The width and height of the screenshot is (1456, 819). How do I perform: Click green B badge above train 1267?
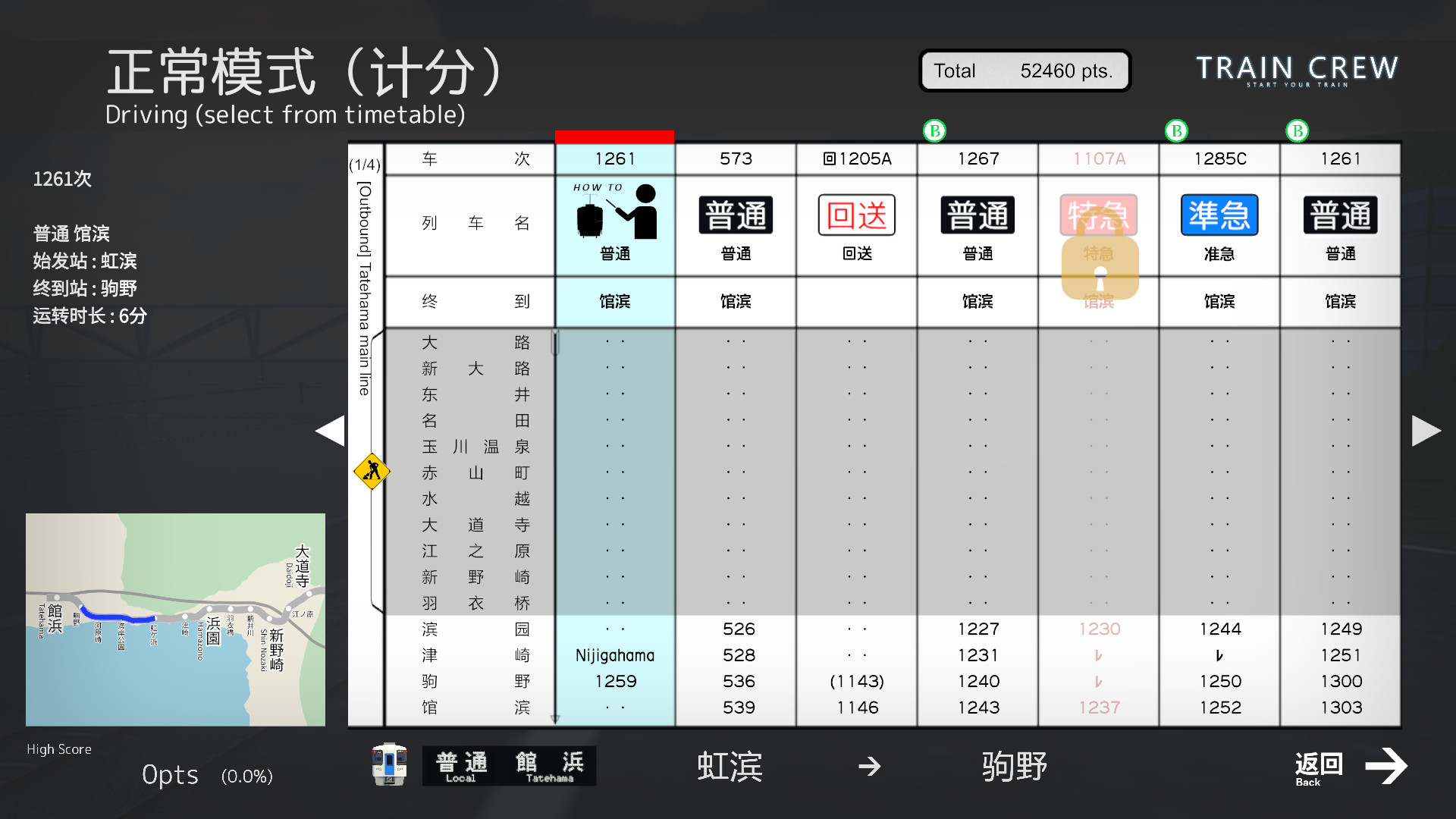pos(934,131)
